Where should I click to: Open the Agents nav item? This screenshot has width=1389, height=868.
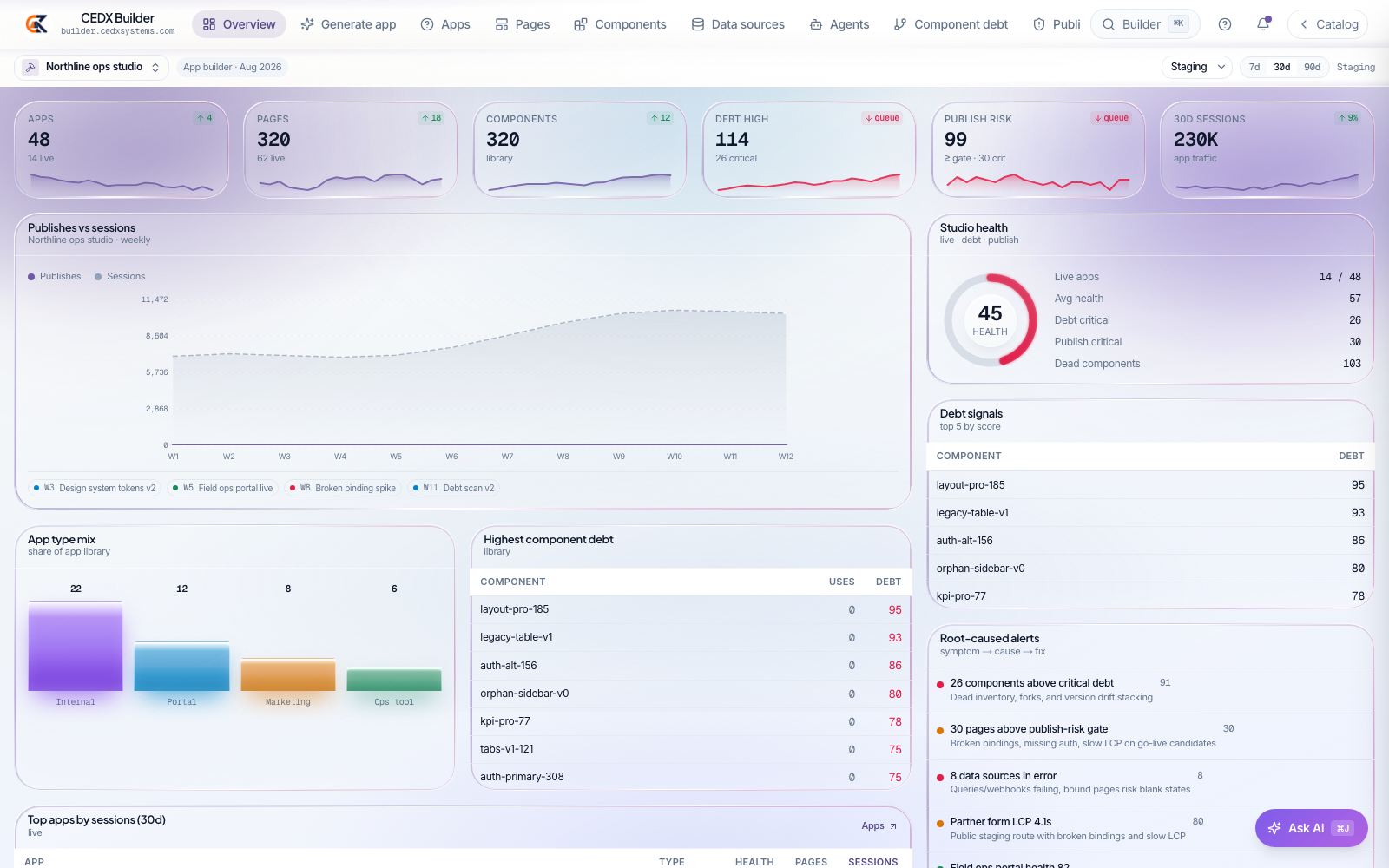tap(839, 24)
